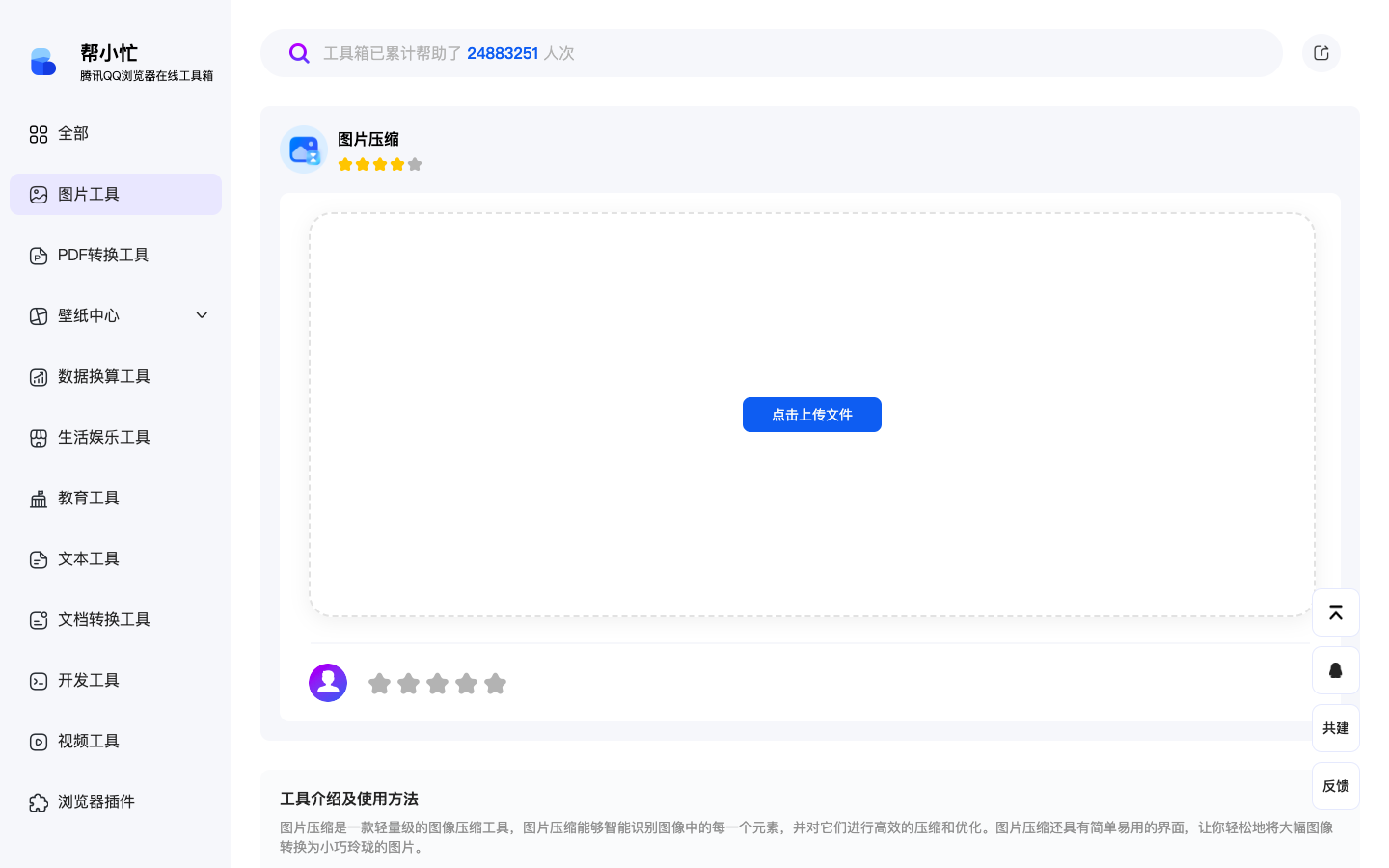Screen dimensions: 1389x868
Task: Select the 文本工具 menu entry
Action: [x=88, y=558]
